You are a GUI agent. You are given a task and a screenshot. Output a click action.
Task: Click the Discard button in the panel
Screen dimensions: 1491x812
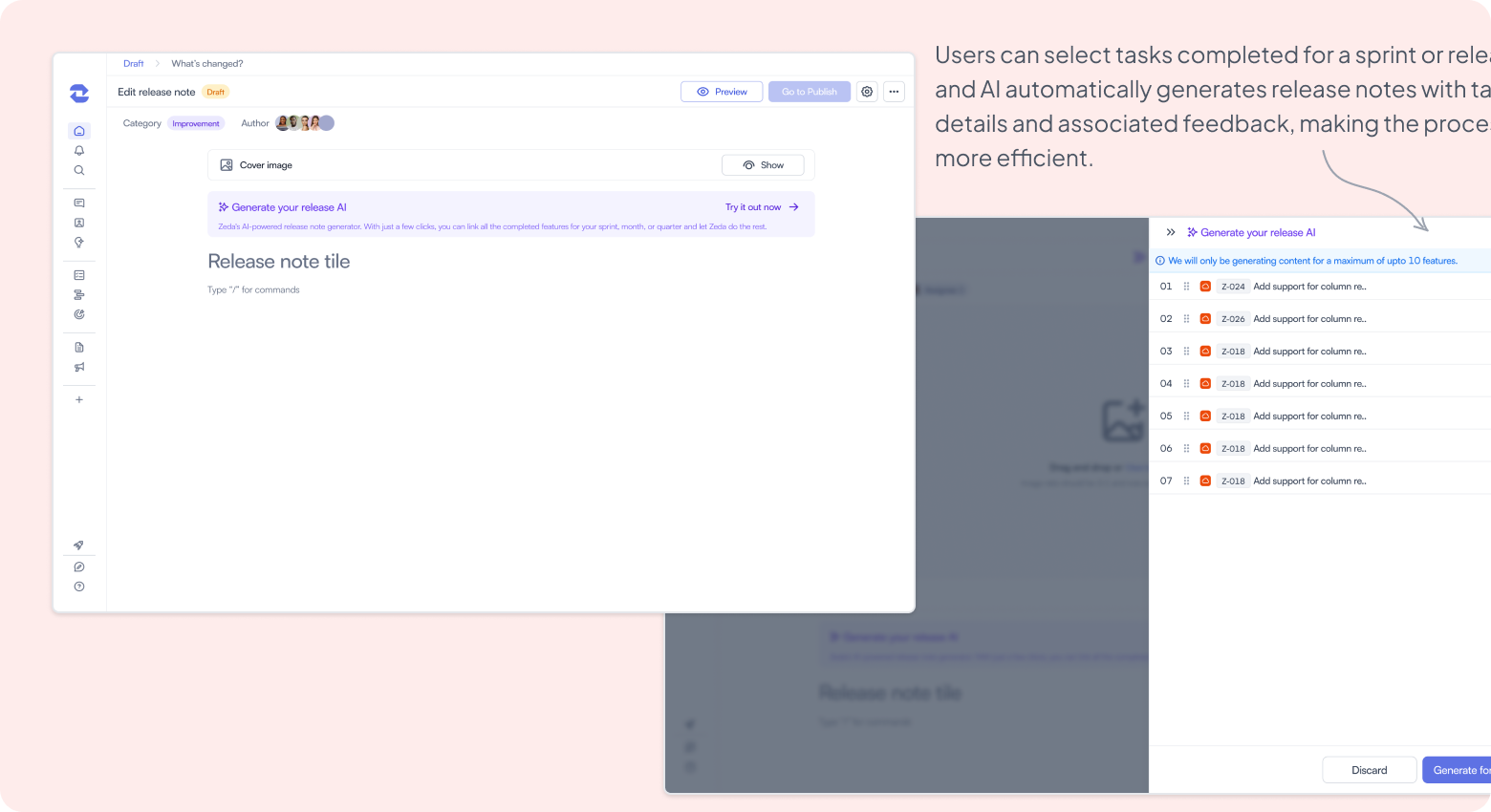[1370, 770]
